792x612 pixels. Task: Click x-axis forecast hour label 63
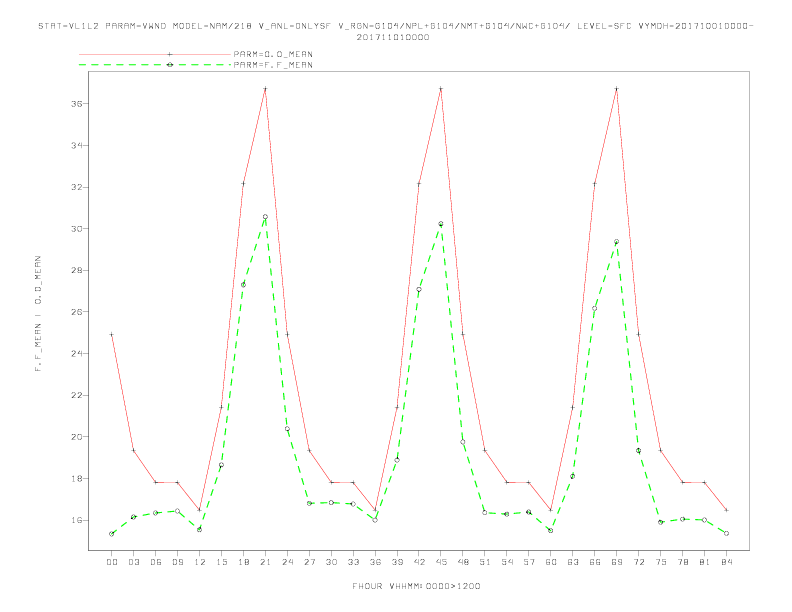[573, 562]
